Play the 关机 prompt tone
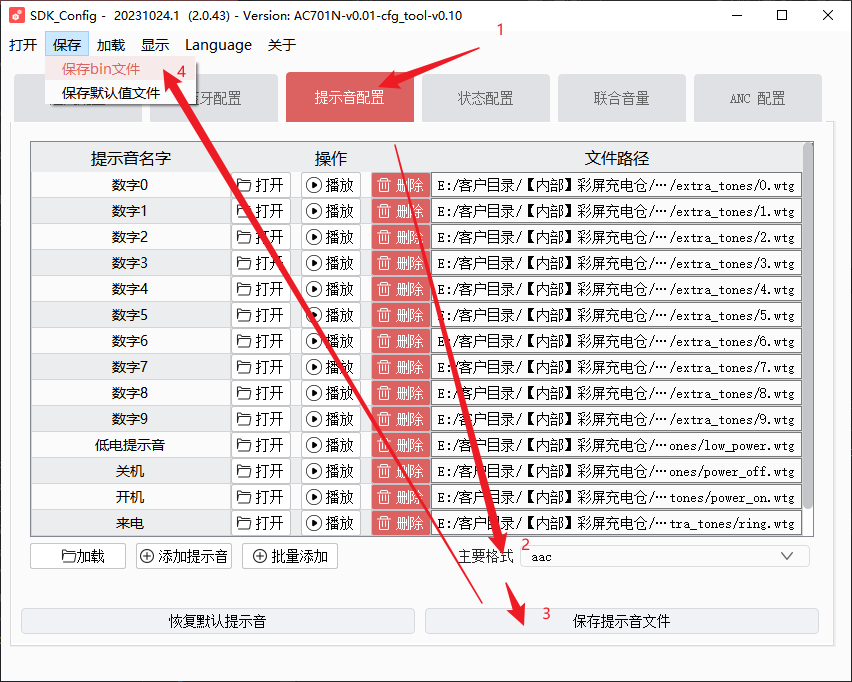The height and width of the screenshot is (682, 852). click(331, 471)
